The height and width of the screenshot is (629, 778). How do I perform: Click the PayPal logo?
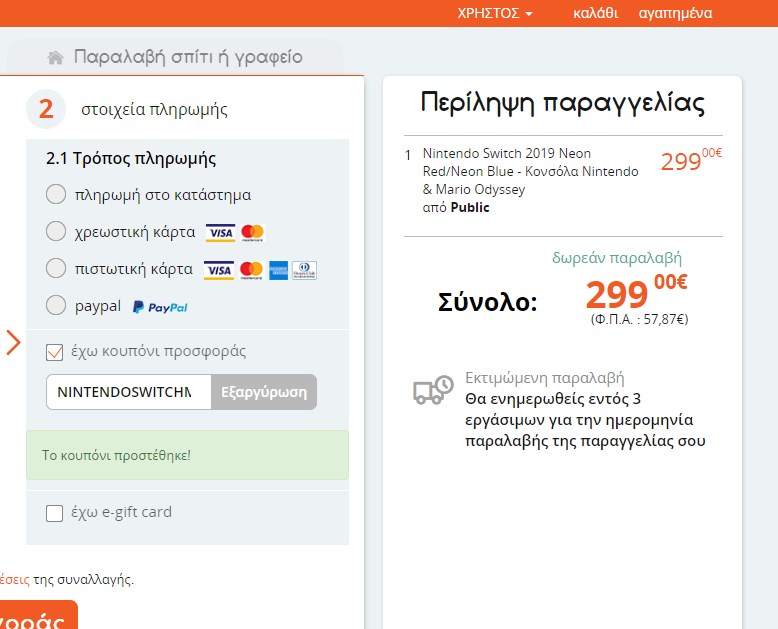[x=160, y=308]
